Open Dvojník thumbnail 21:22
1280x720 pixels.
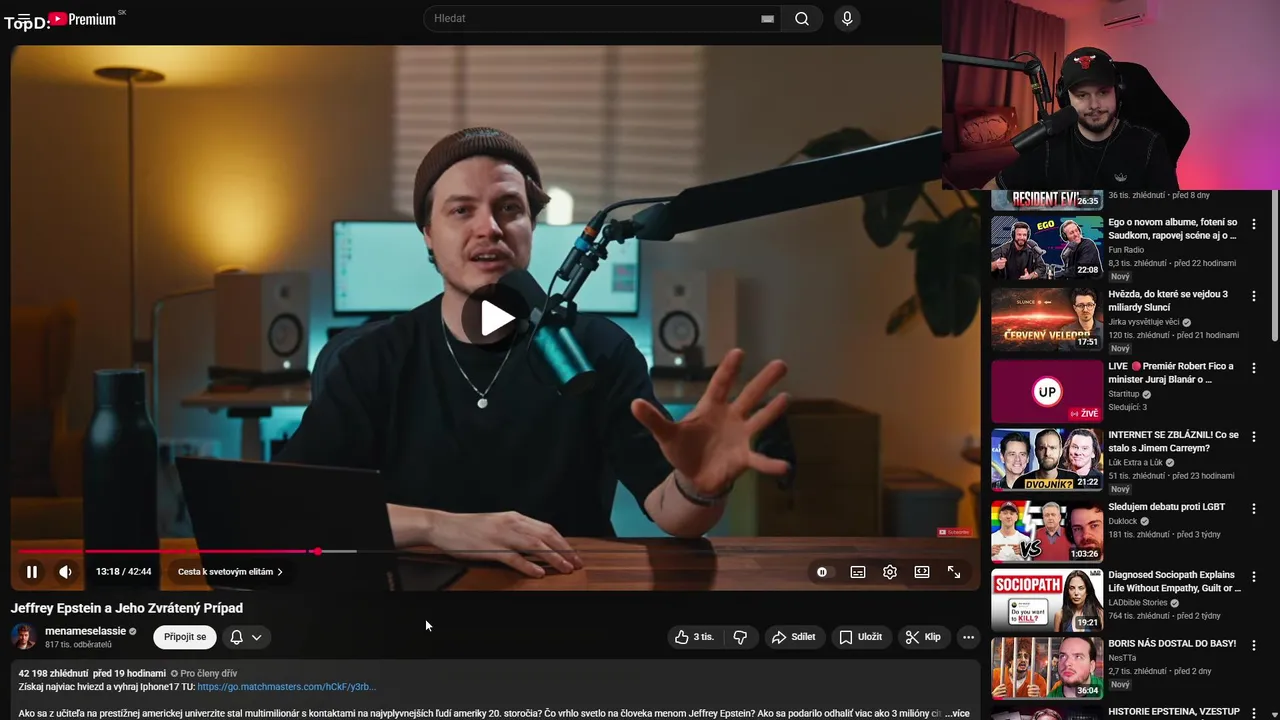coord(1047,460)
